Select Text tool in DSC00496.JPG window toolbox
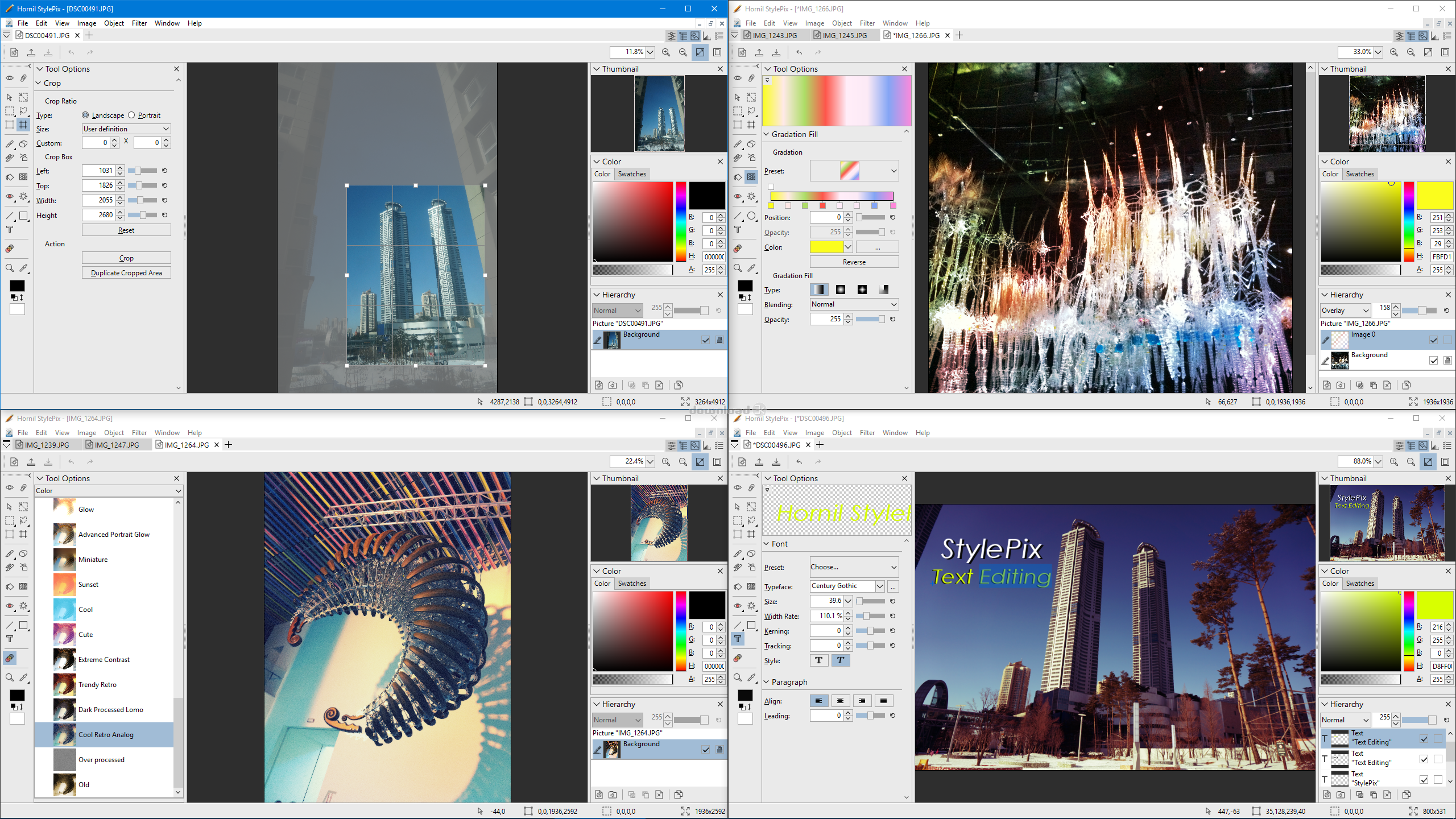Image resolution: width=1456 pixels, height=819 pixels. pos(738,639)
